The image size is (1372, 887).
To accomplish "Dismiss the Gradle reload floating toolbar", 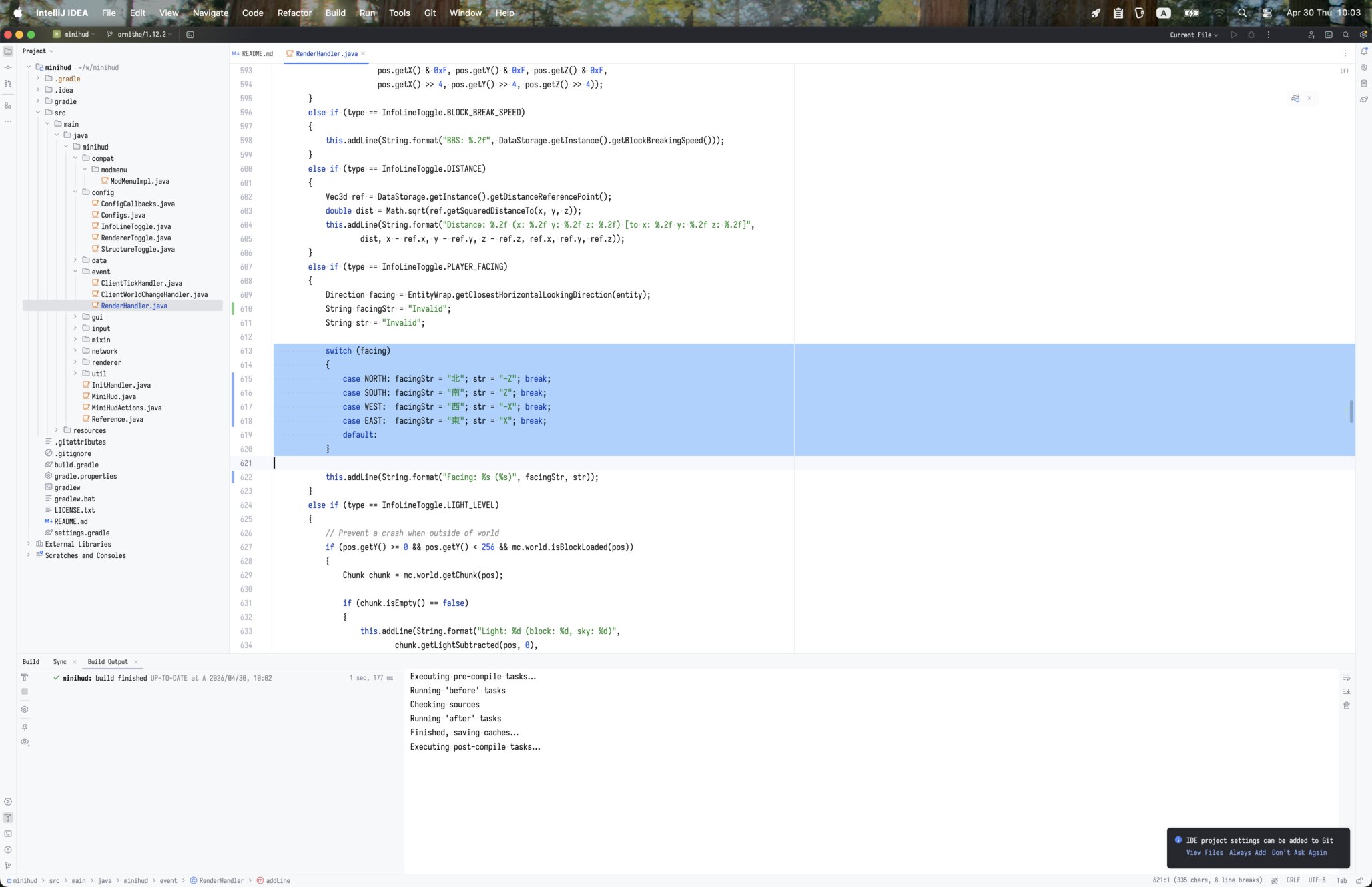I will 1309,98.
